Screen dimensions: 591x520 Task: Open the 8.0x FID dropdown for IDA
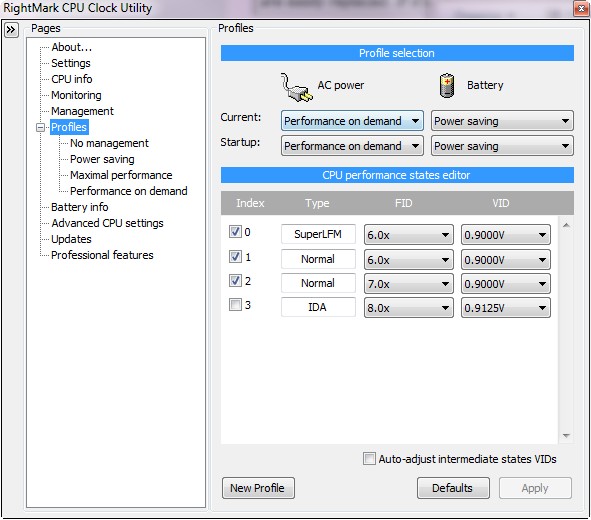409,308
